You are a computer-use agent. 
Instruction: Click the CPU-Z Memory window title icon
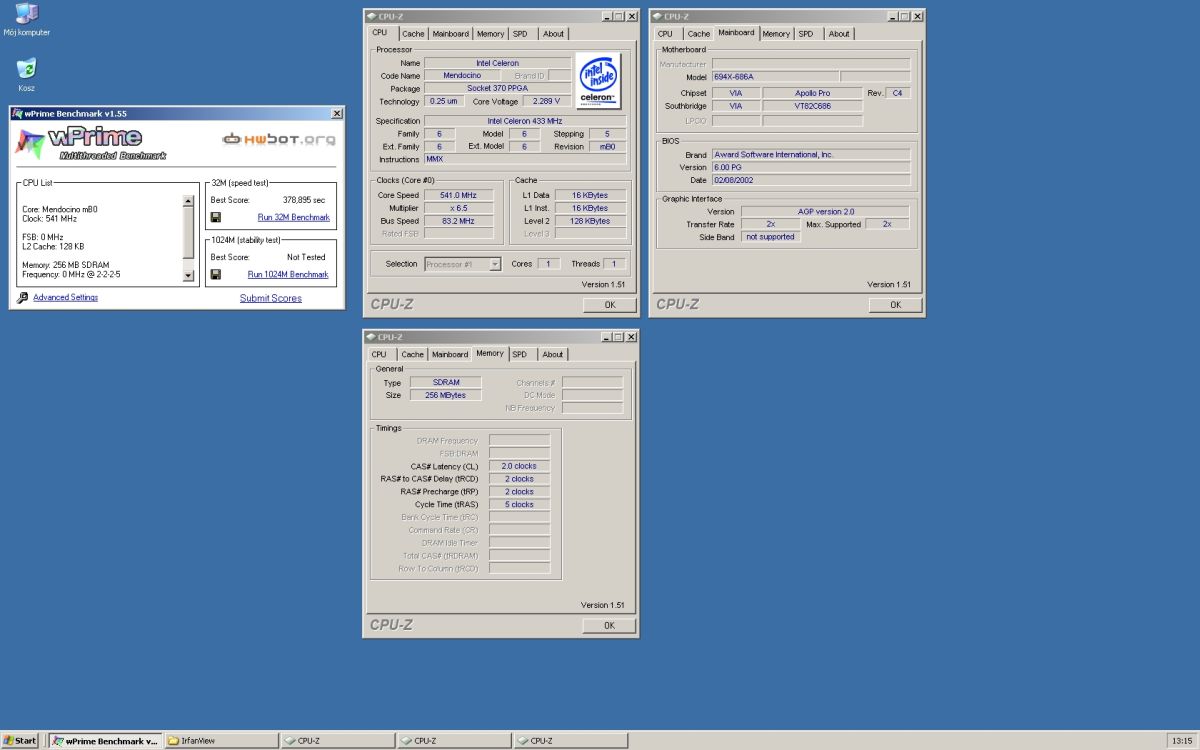[371, 337]
